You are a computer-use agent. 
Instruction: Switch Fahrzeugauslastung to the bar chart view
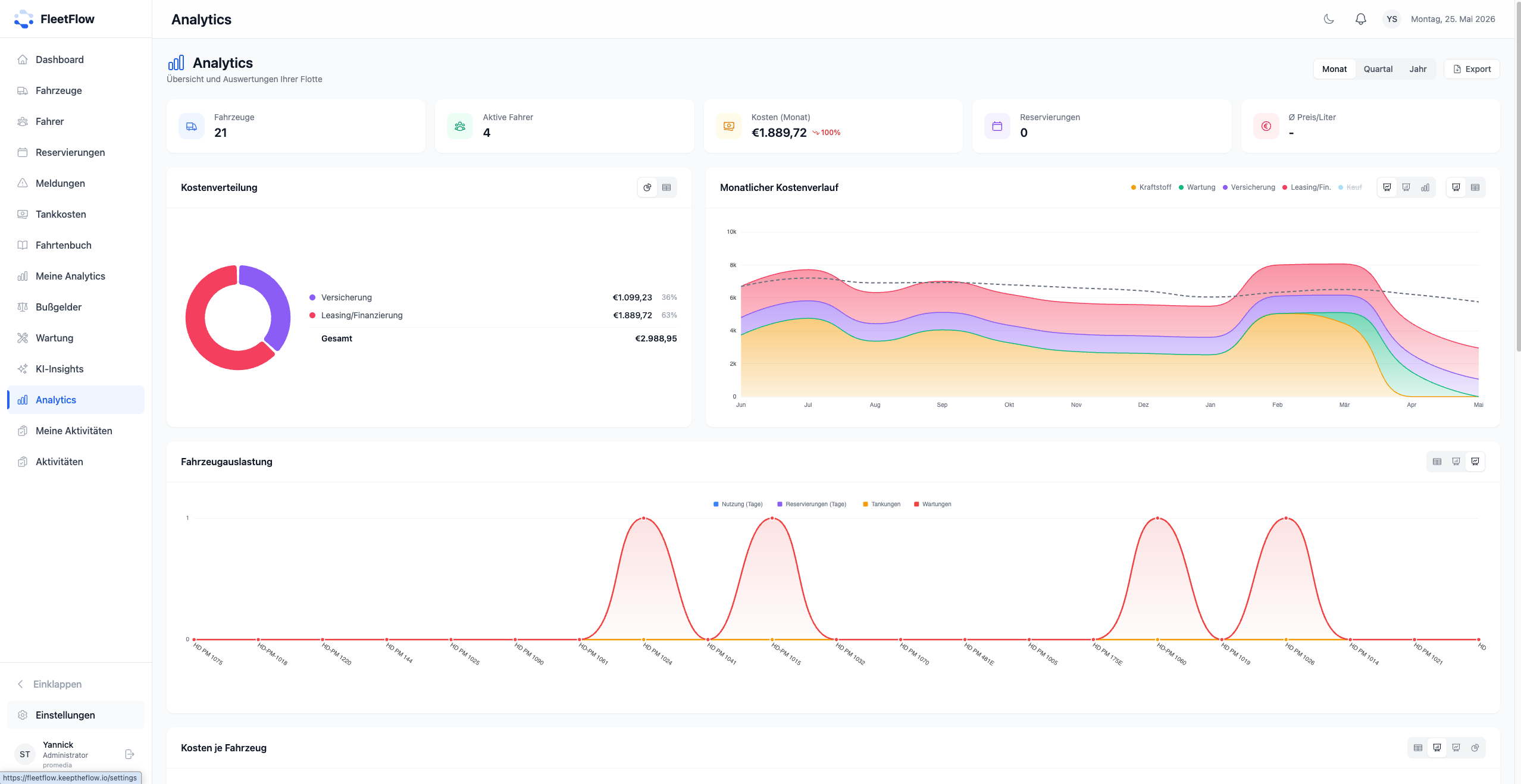(1456, 462)
